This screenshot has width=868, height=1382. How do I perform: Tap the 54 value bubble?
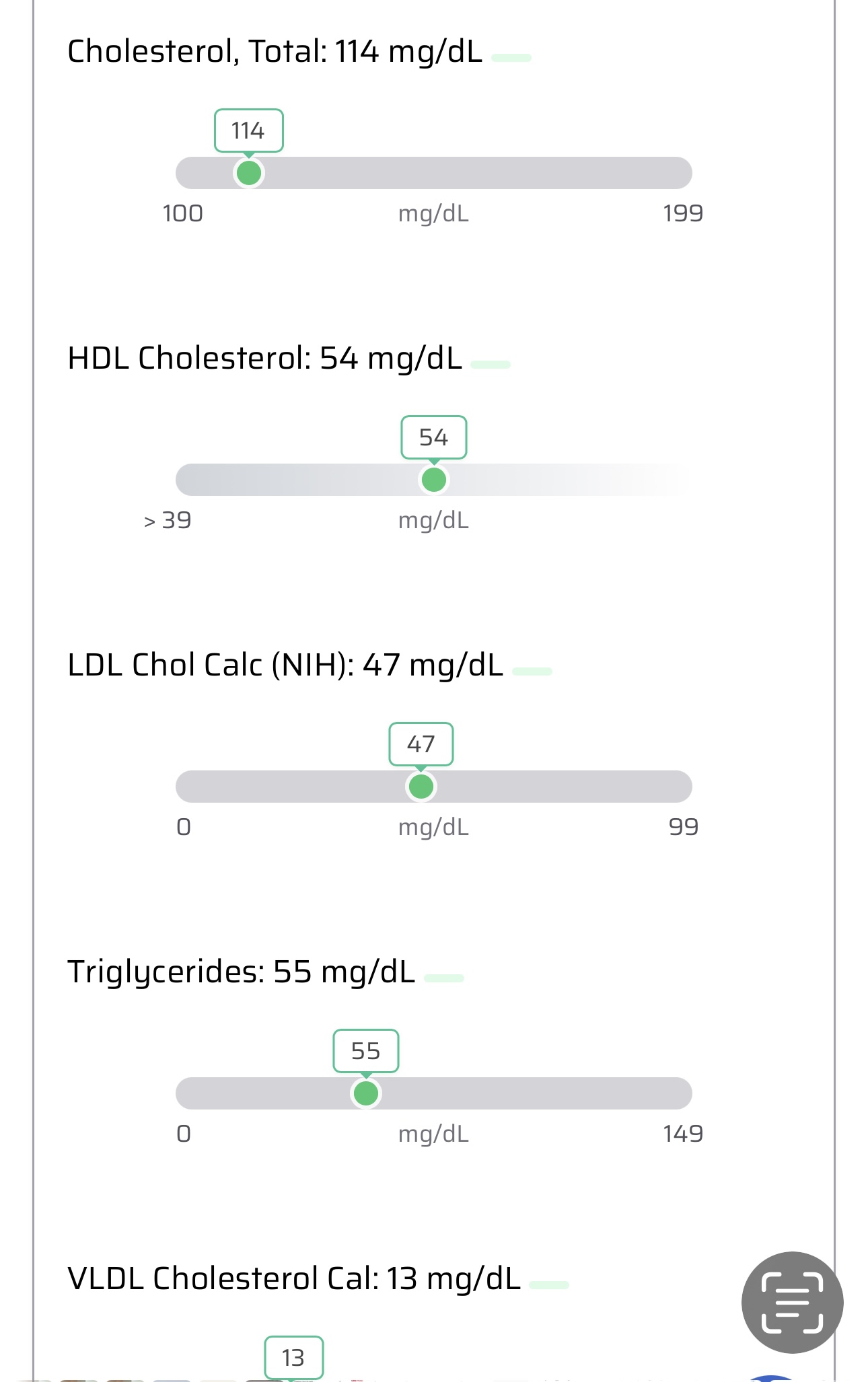(x=433, y=437)
